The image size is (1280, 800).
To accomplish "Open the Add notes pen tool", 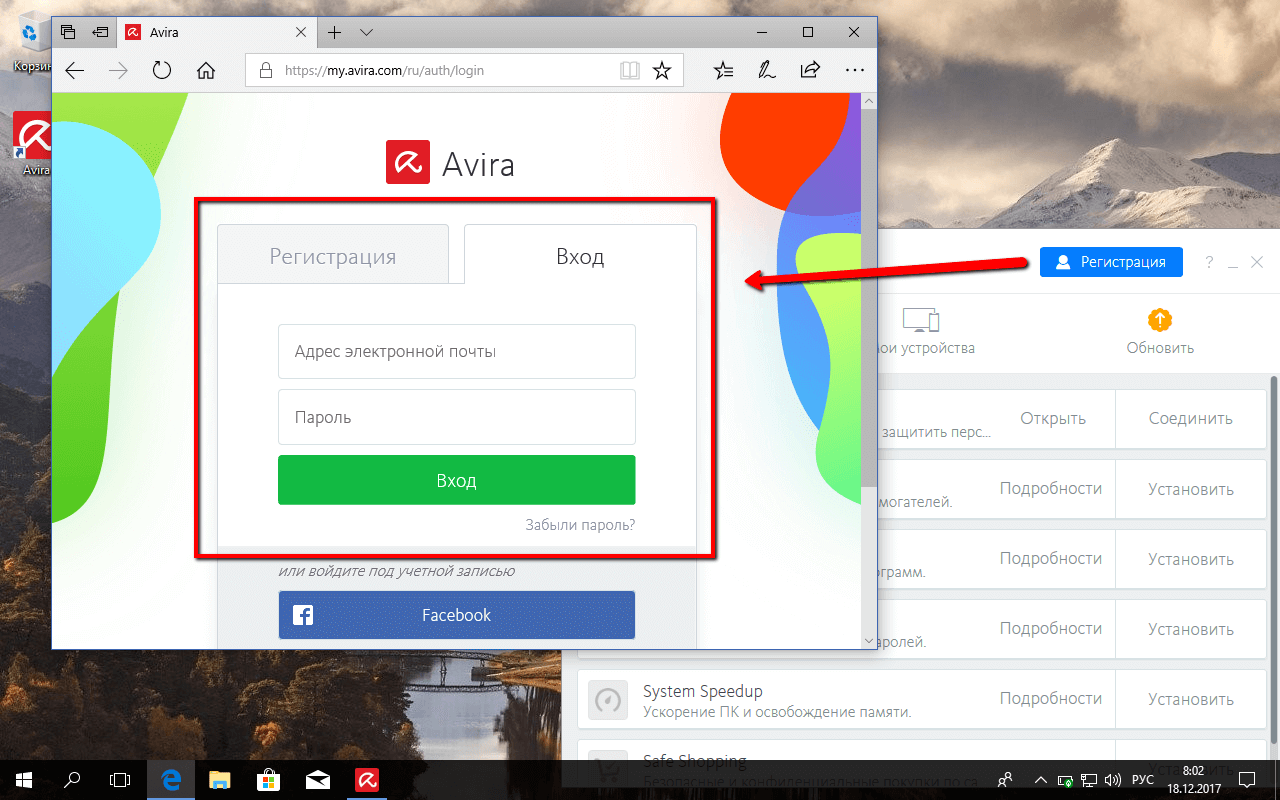I will (766, 71).
